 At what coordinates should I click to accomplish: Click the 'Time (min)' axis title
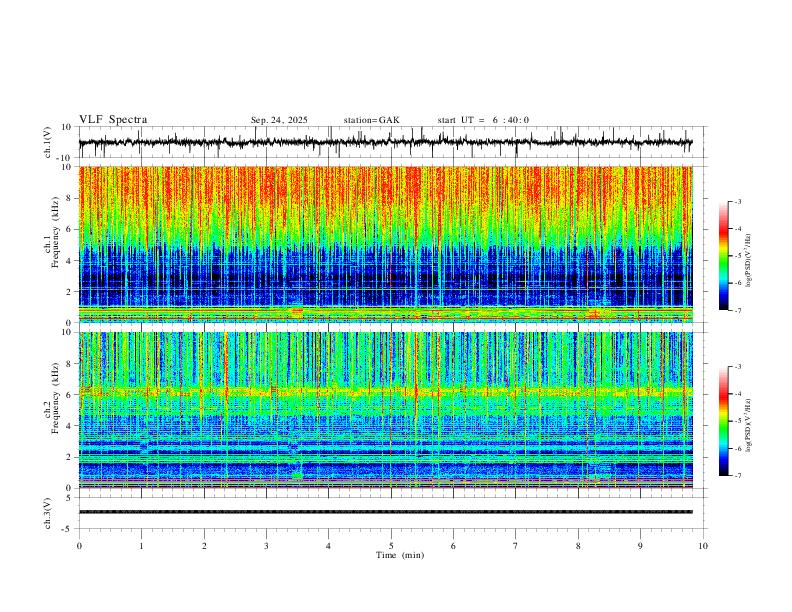point(400,555)
